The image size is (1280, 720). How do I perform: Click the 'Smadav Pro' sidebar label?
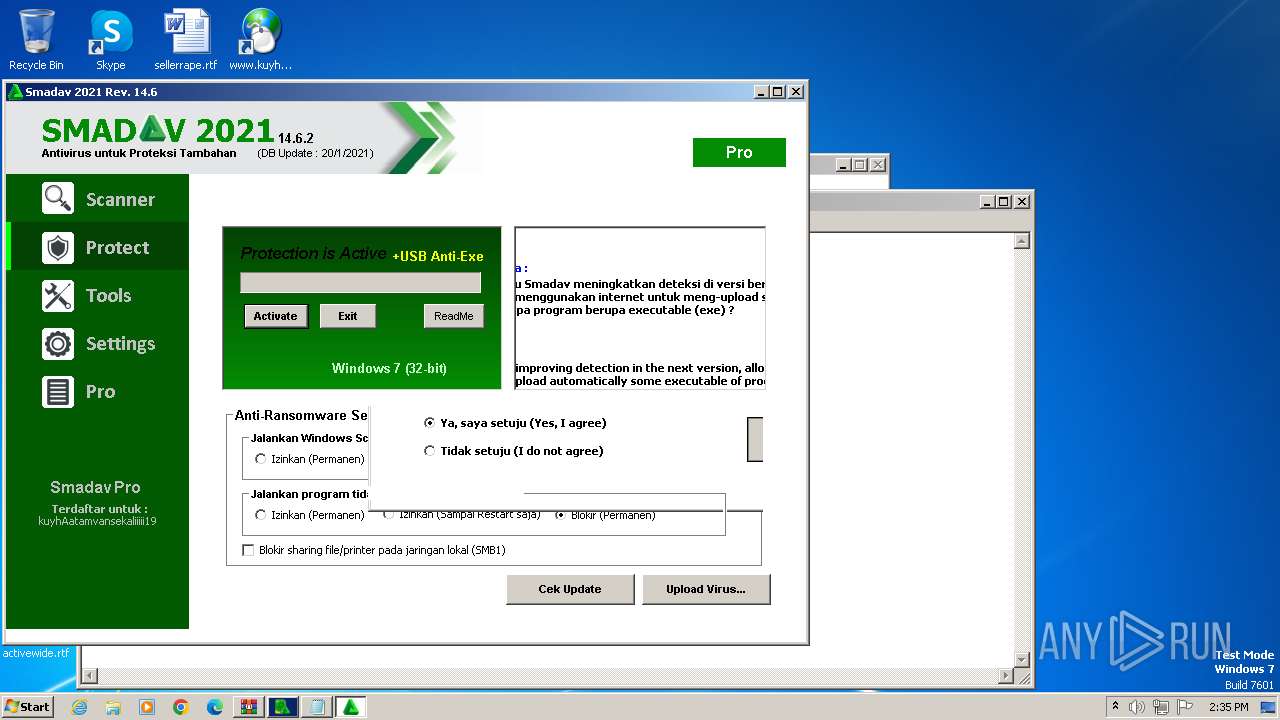[95, 488]
